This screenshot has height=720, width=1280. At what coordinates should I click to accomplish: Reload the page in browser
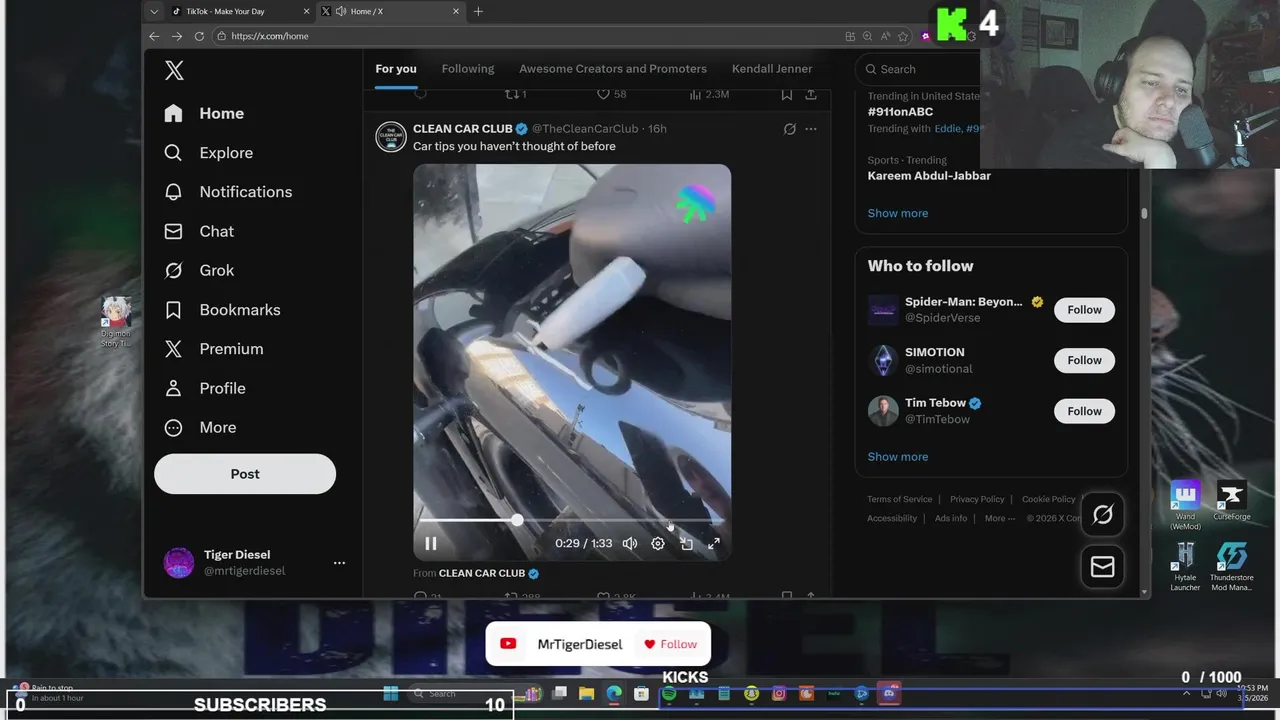coord(199,36)
